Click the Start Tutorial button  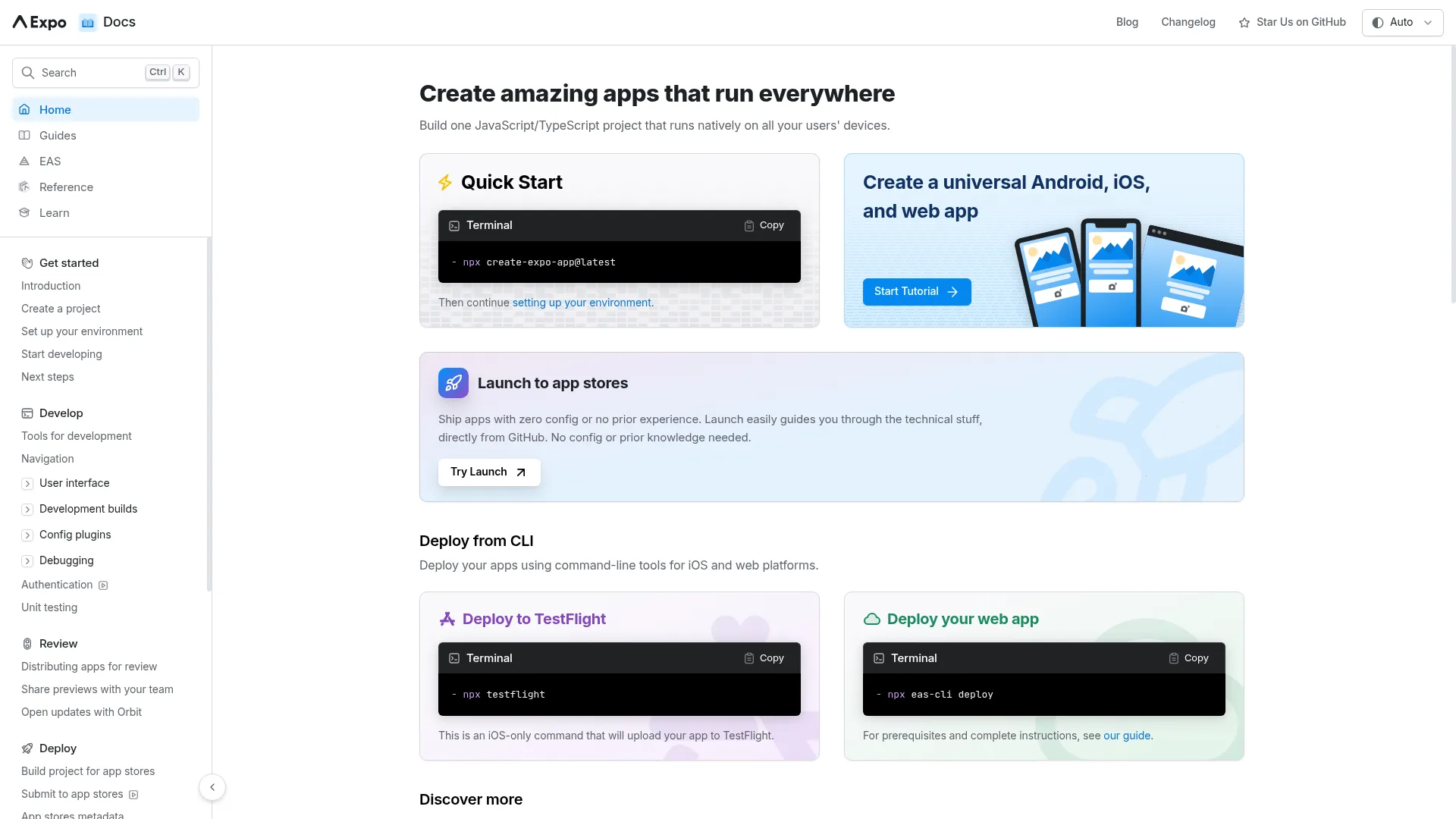tap(916, 292)
